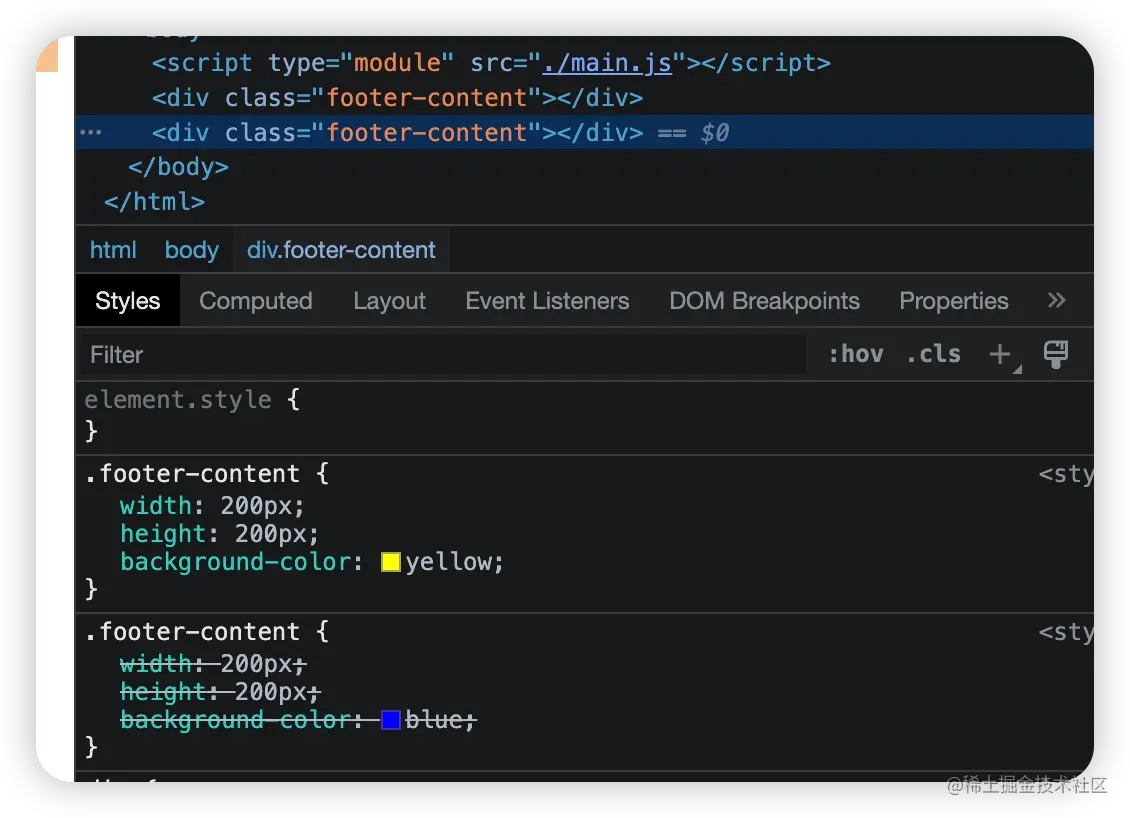Open the yellow background-color swatch
The height and width of the screenshot is (818, 1130).
[x=391, y=562]
